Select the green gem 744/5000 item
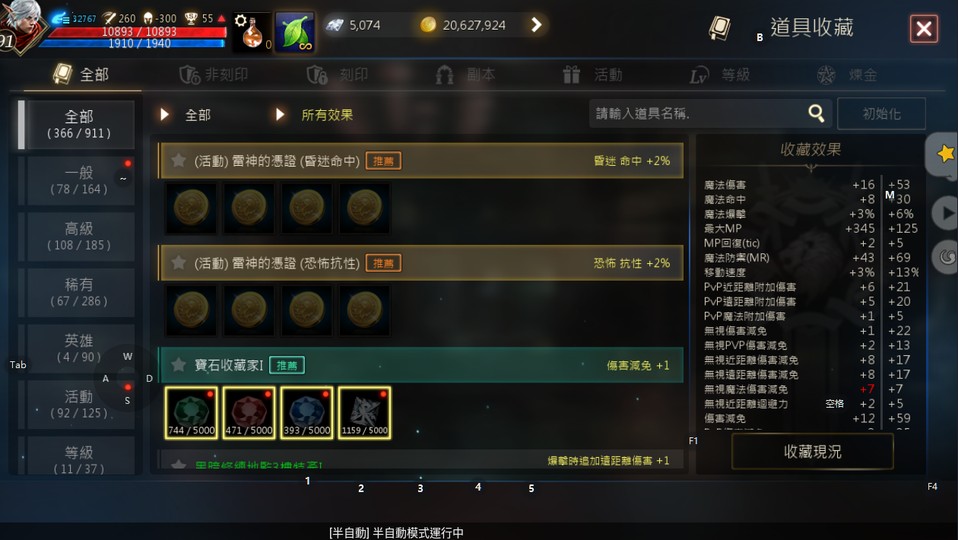This screenshot has width=958, height=540. tap(191, 412)
